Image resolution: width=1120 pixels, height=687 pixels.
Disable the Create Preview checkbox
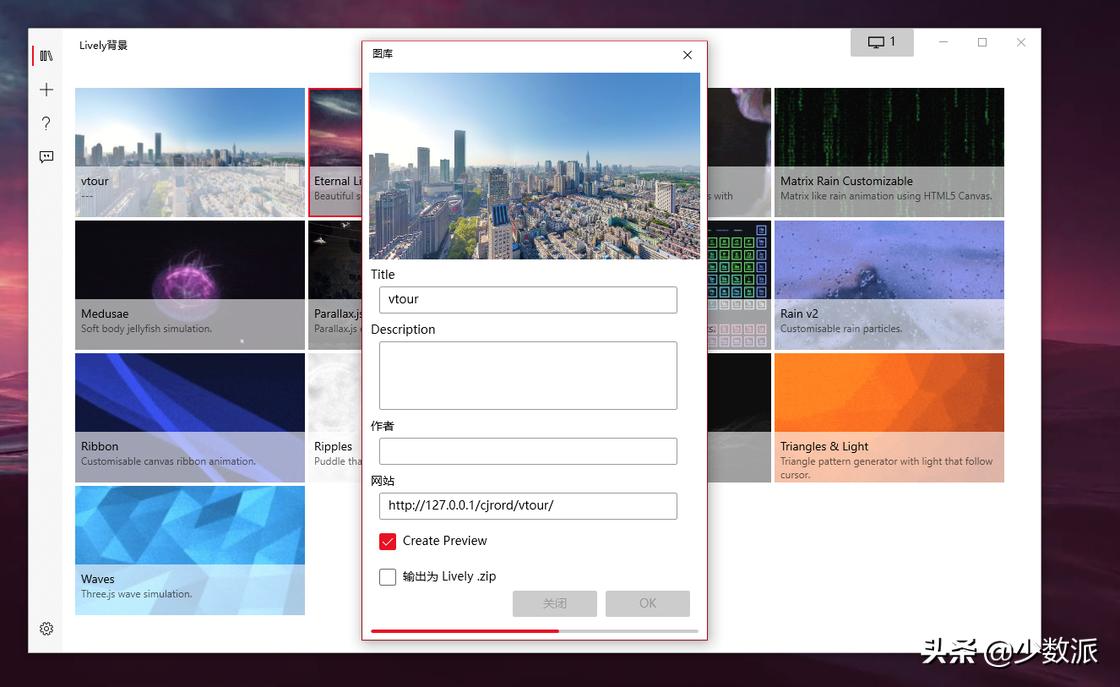[387, 540]
